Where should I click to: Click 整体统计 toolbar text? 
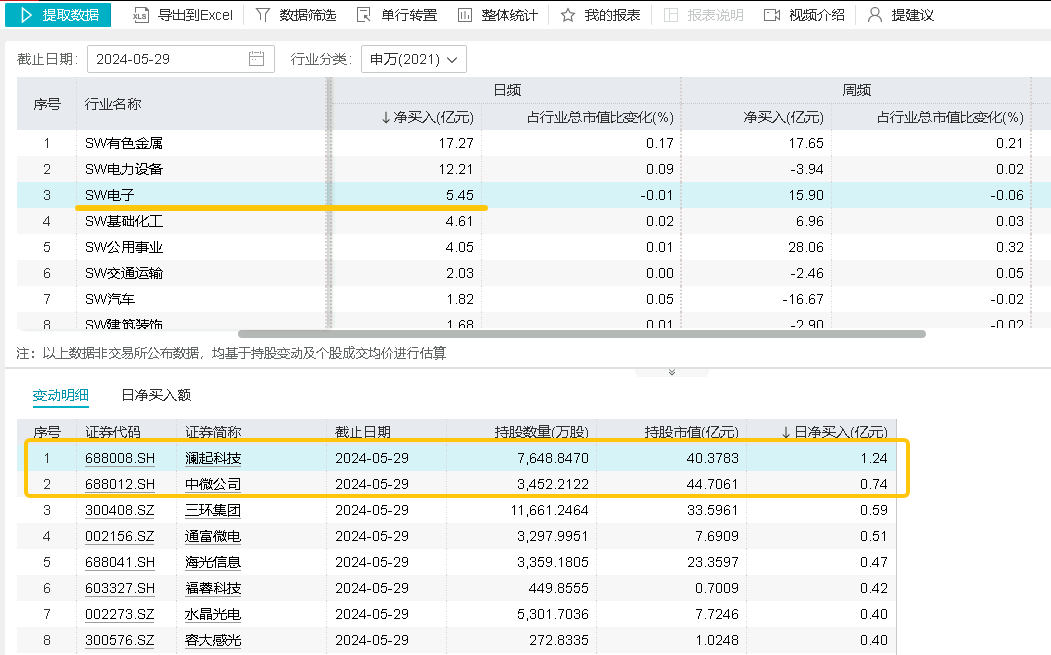coord(509,15)
